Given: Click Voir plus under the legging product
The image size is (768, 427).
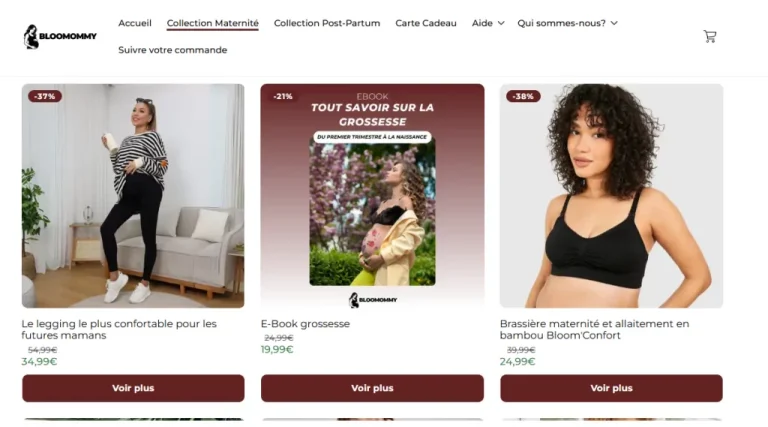Looking at the screenshot, I should pos(133,388).
